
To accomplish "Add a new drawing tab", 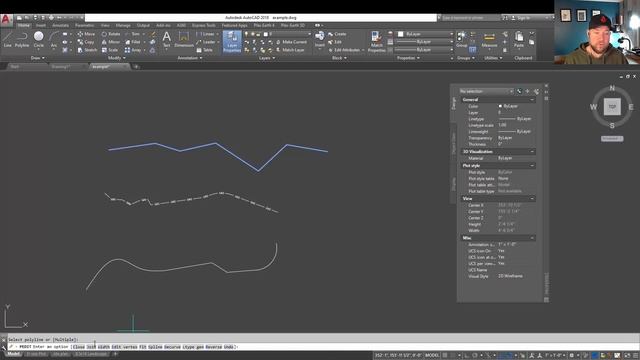I will click(x=136, y=67).
